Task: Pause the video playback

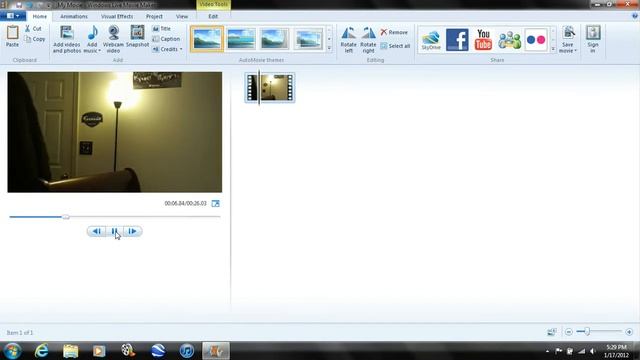Action: 114,231
